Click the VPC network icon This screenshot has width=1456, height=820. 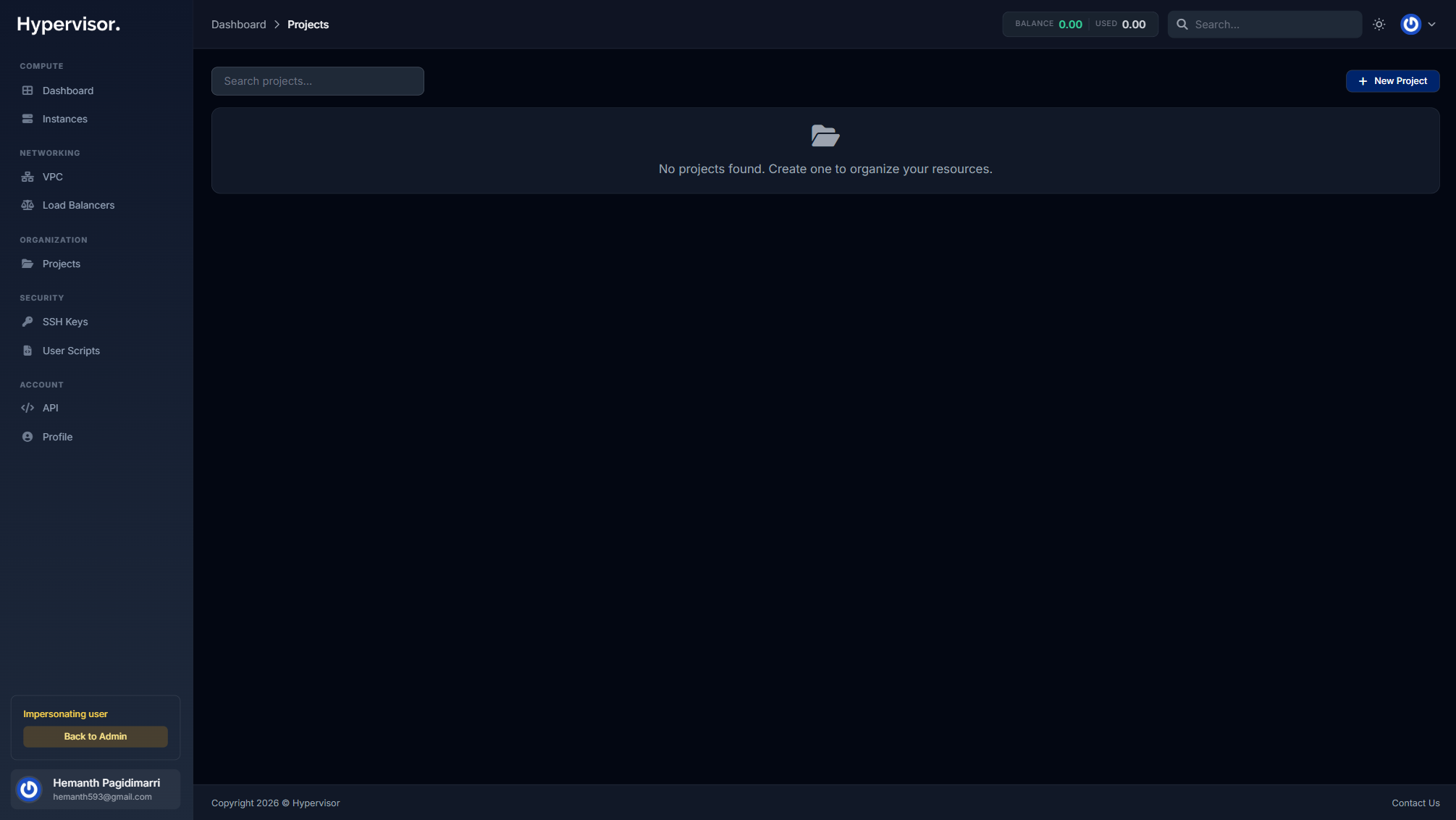click(x=28, y=177)
